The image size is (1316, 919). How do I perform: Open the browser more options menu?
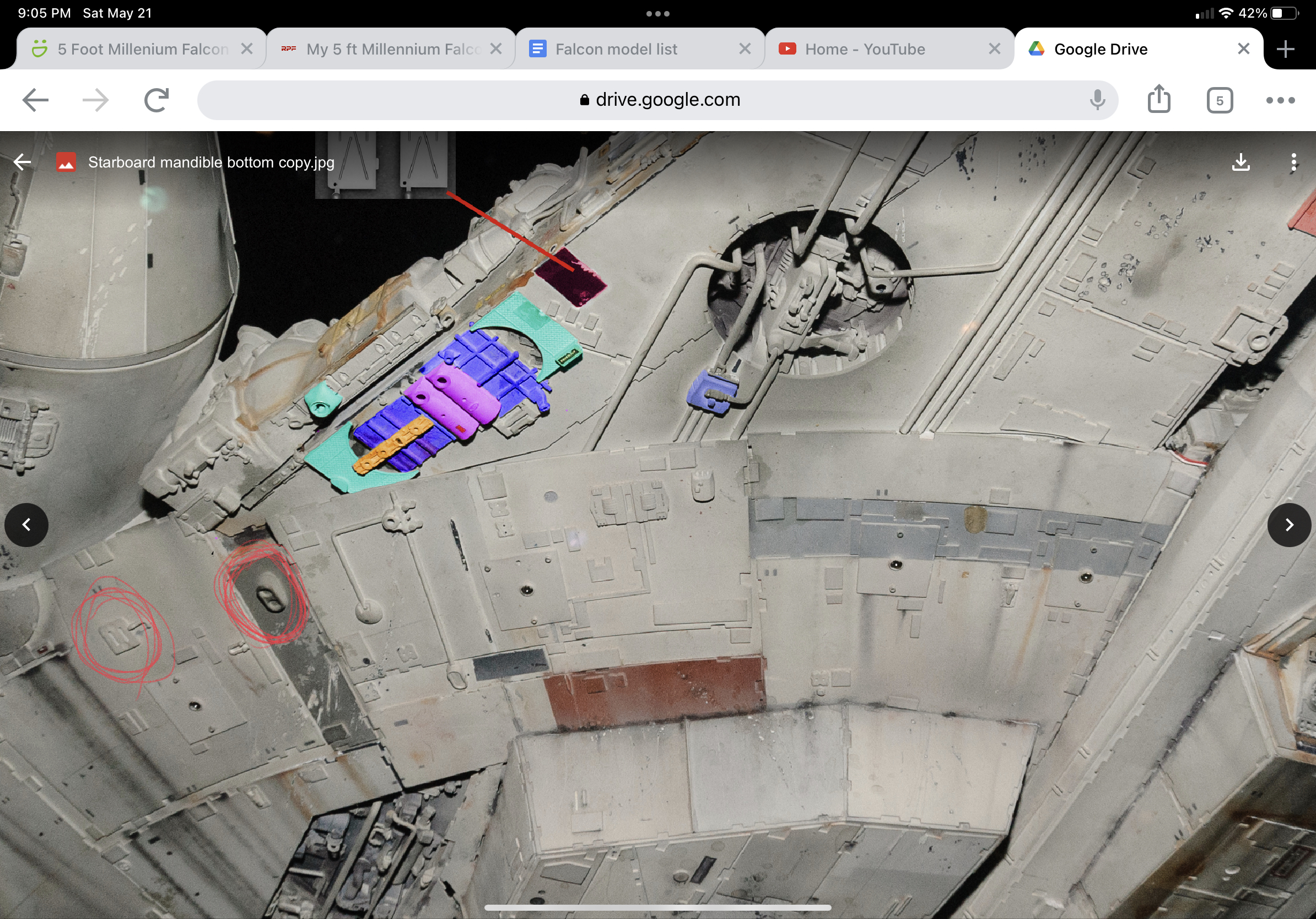1281,100
